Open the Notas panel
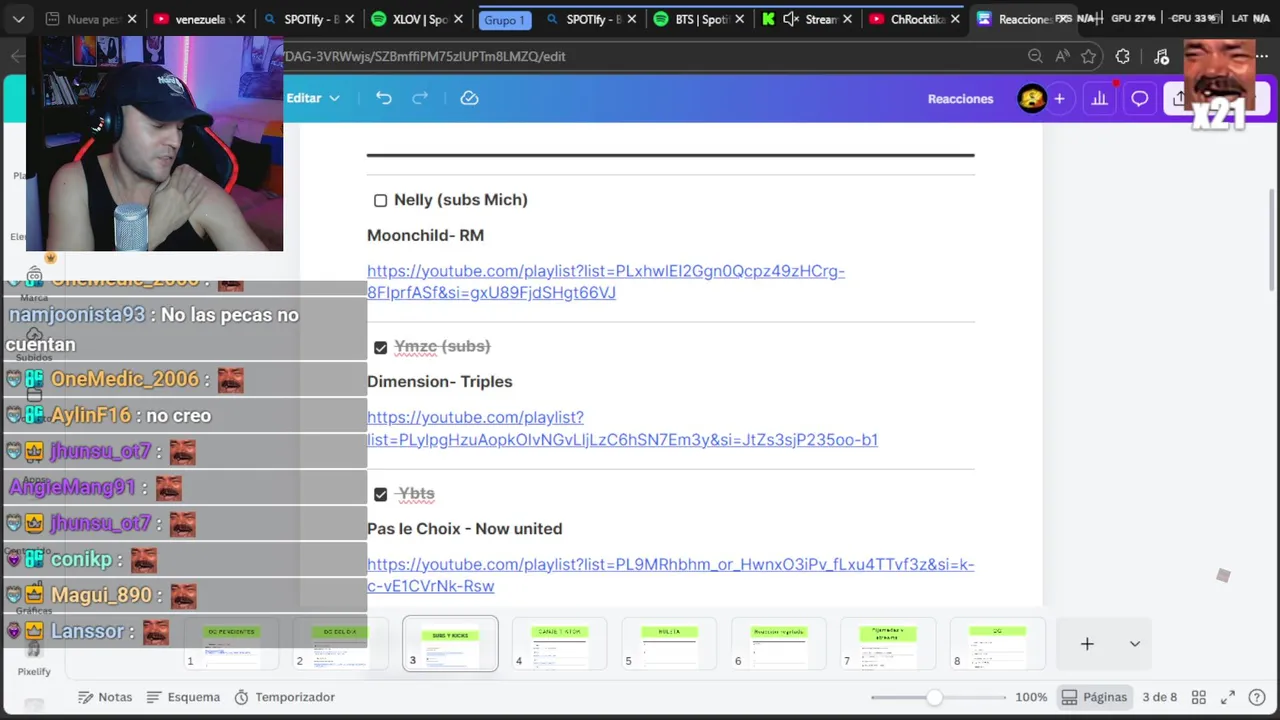 pos(105,697)
